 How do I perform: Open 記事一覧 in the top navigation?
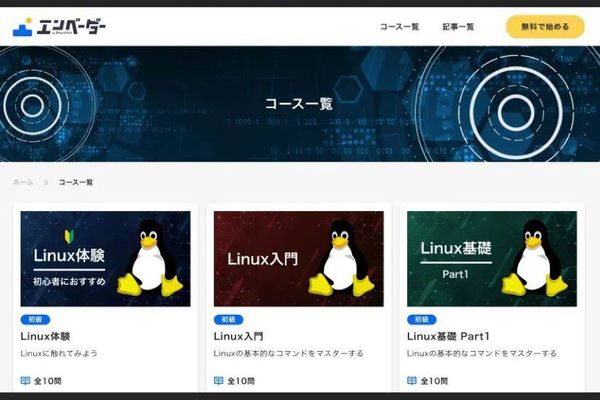point(458,27)
